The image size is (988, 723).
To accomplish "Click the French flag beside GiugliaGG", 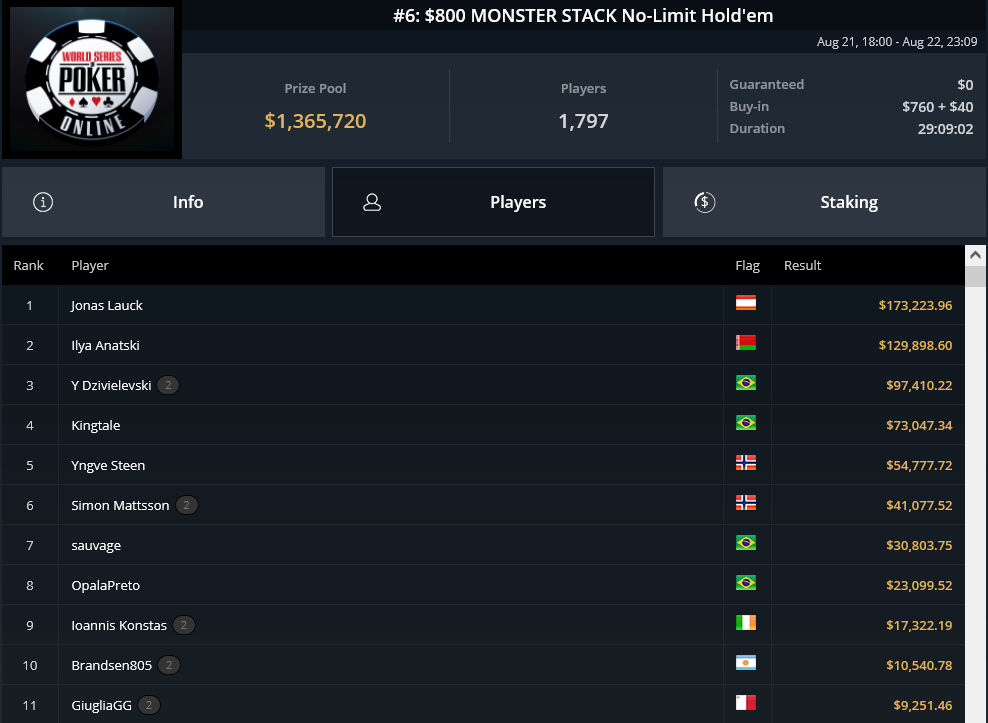I will coord(745,704).
